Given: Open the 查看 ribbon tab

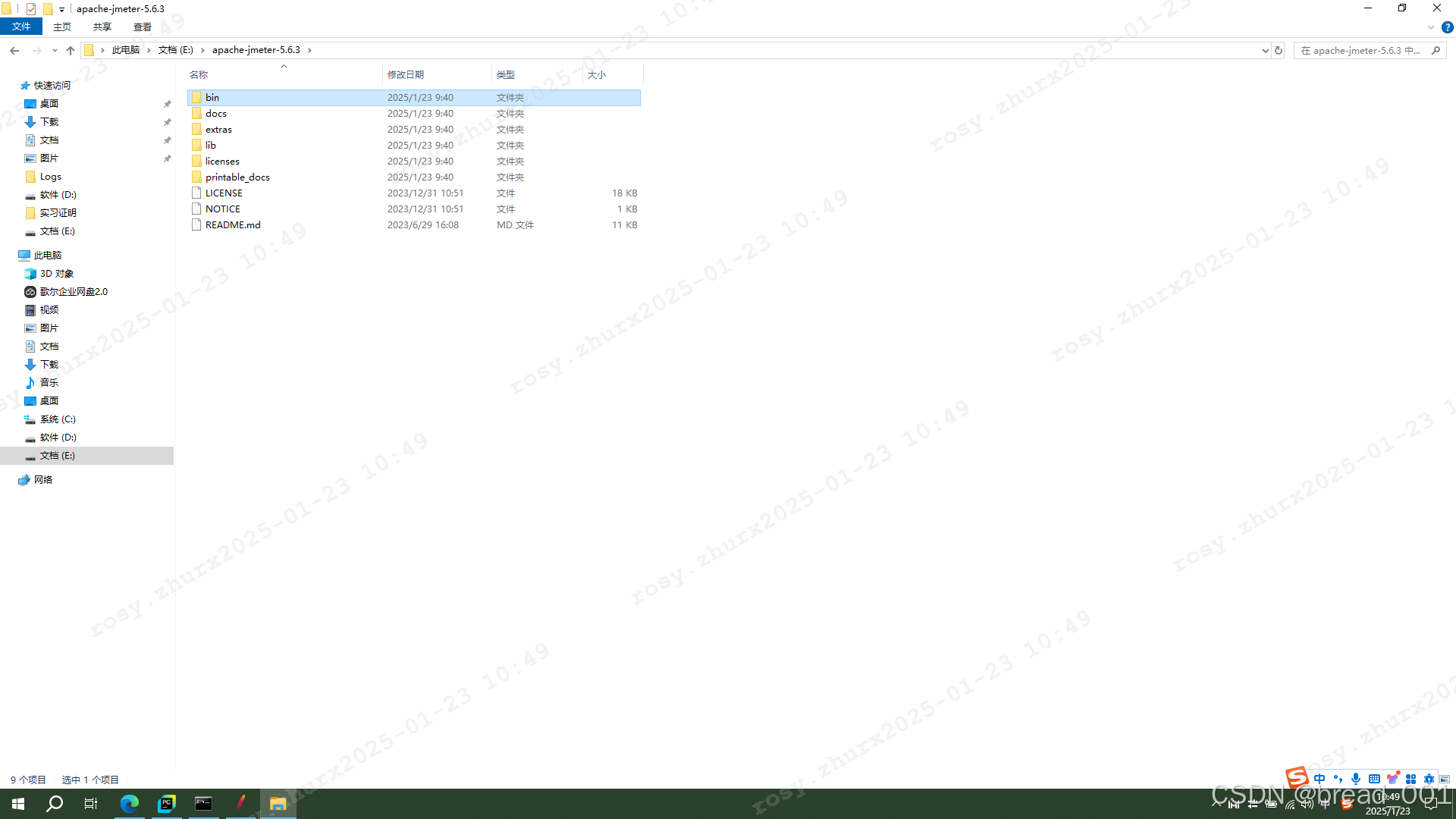Looking at the screenshot, I should (142, 27).
